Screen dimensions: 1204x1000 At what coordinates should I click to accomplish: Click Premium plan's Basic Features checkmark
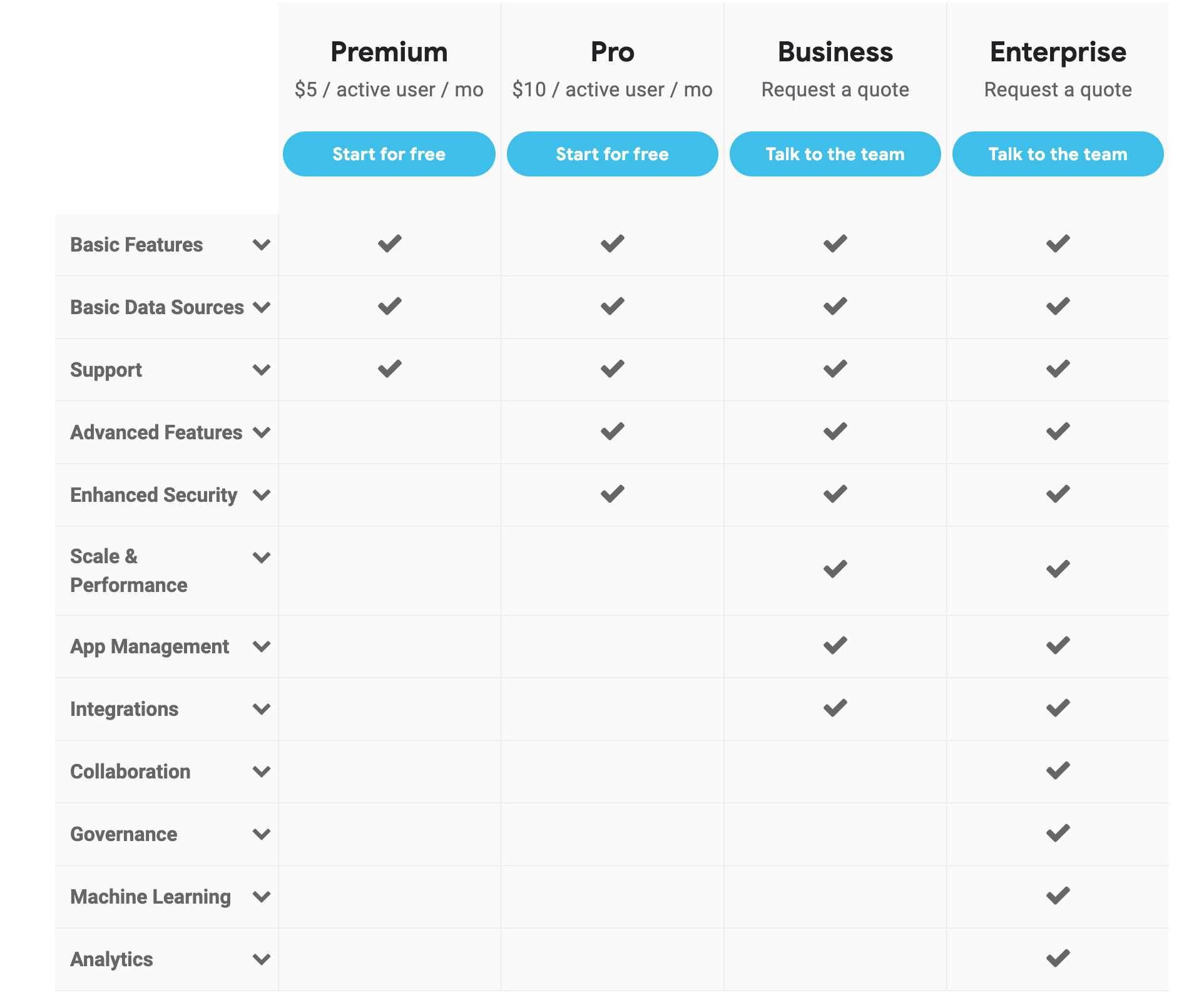point(389,243)
